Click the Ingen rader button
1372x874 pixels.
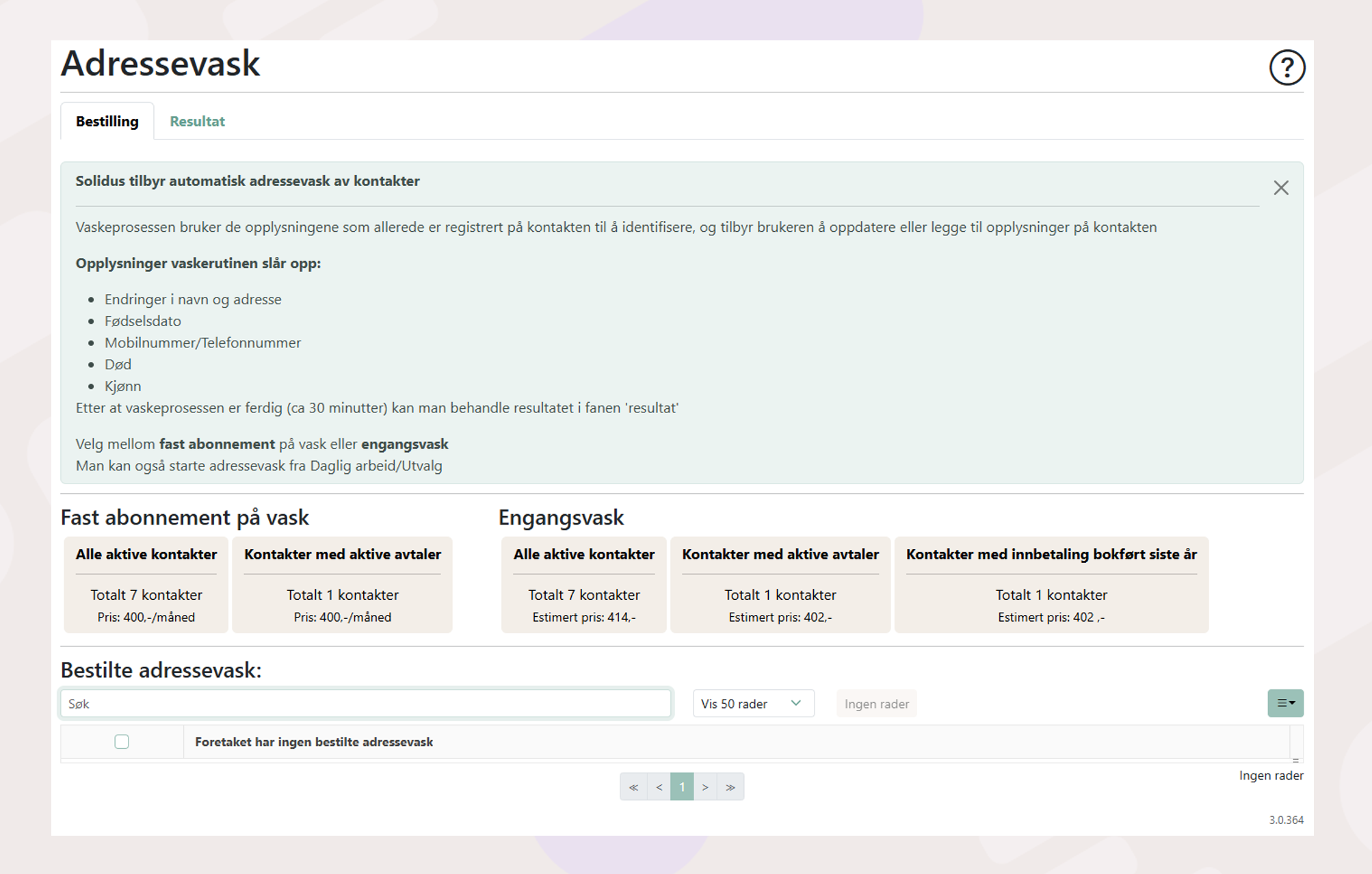pos(876,704)
